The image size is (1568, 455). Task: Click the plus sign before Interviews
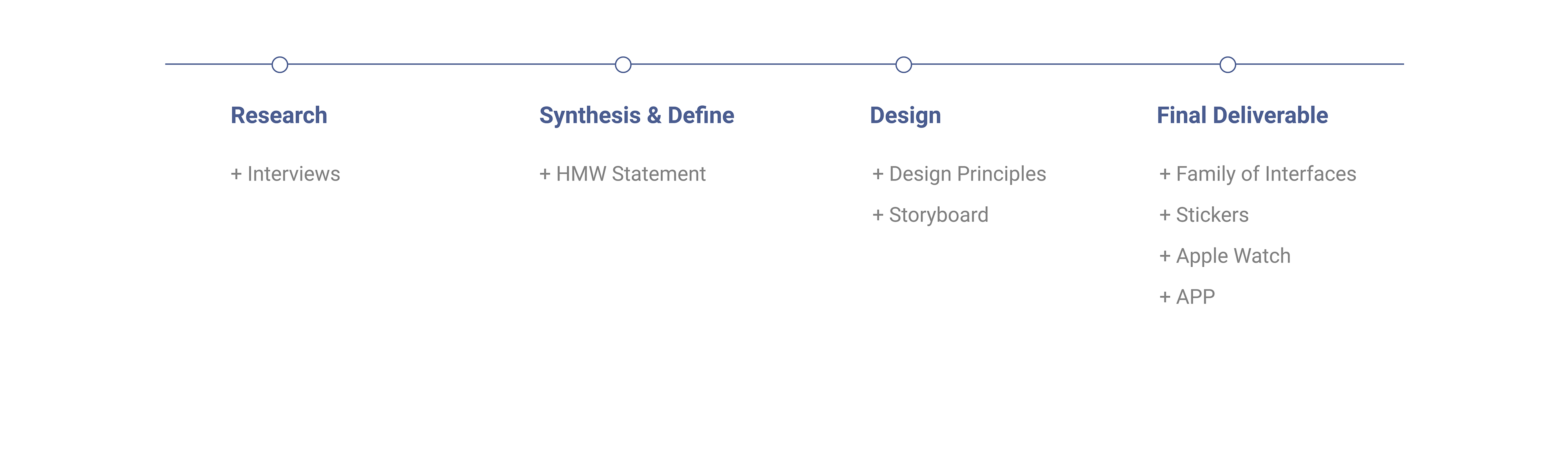click(236, 175)
